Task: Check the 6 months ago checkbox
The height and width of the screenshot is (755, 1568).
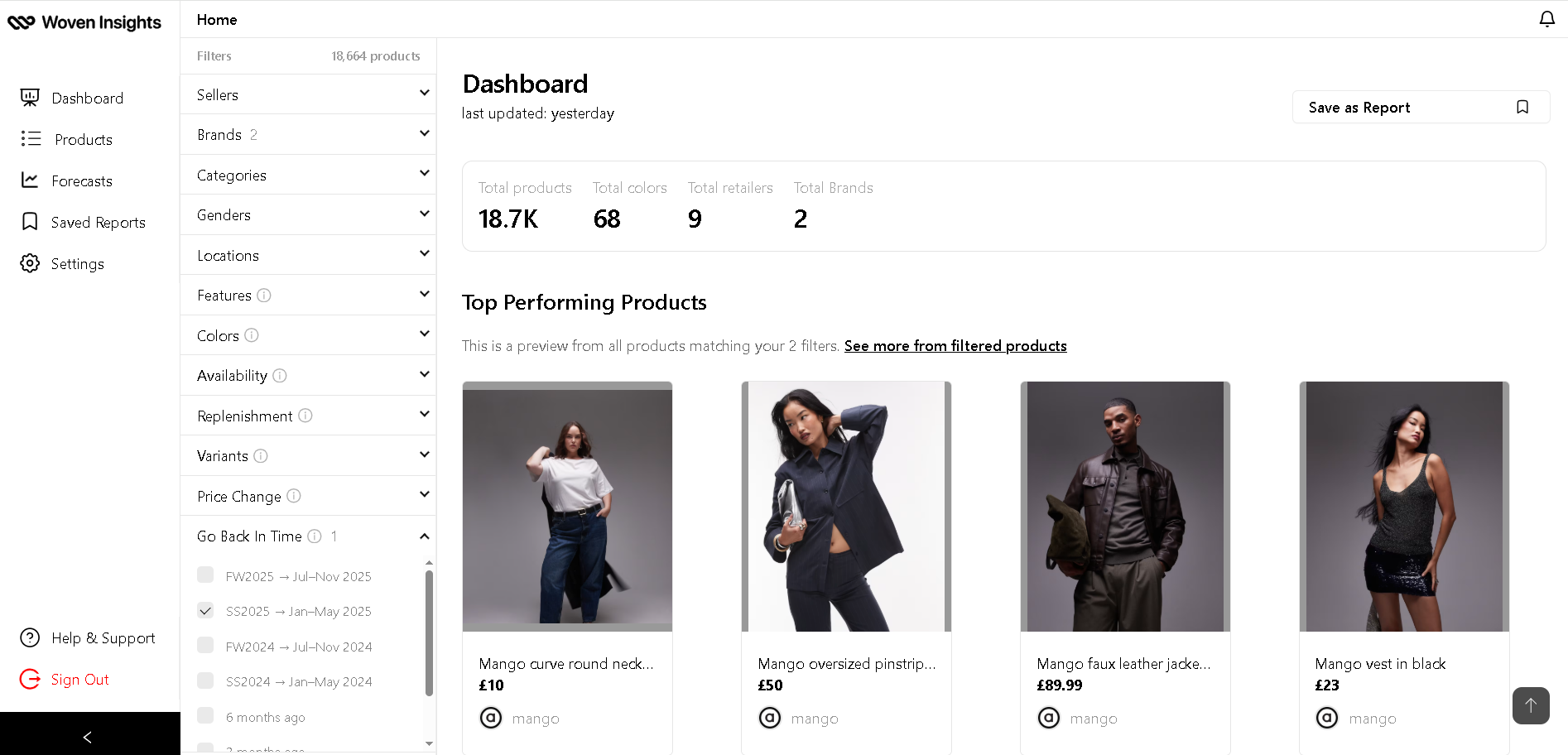Action: coord(205,716)
